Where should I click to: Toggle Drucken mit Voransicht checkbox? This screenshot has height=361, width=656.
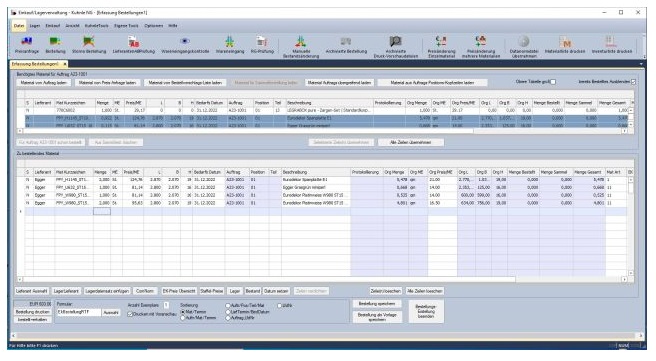pyautogui.click(x=130, y=314)
